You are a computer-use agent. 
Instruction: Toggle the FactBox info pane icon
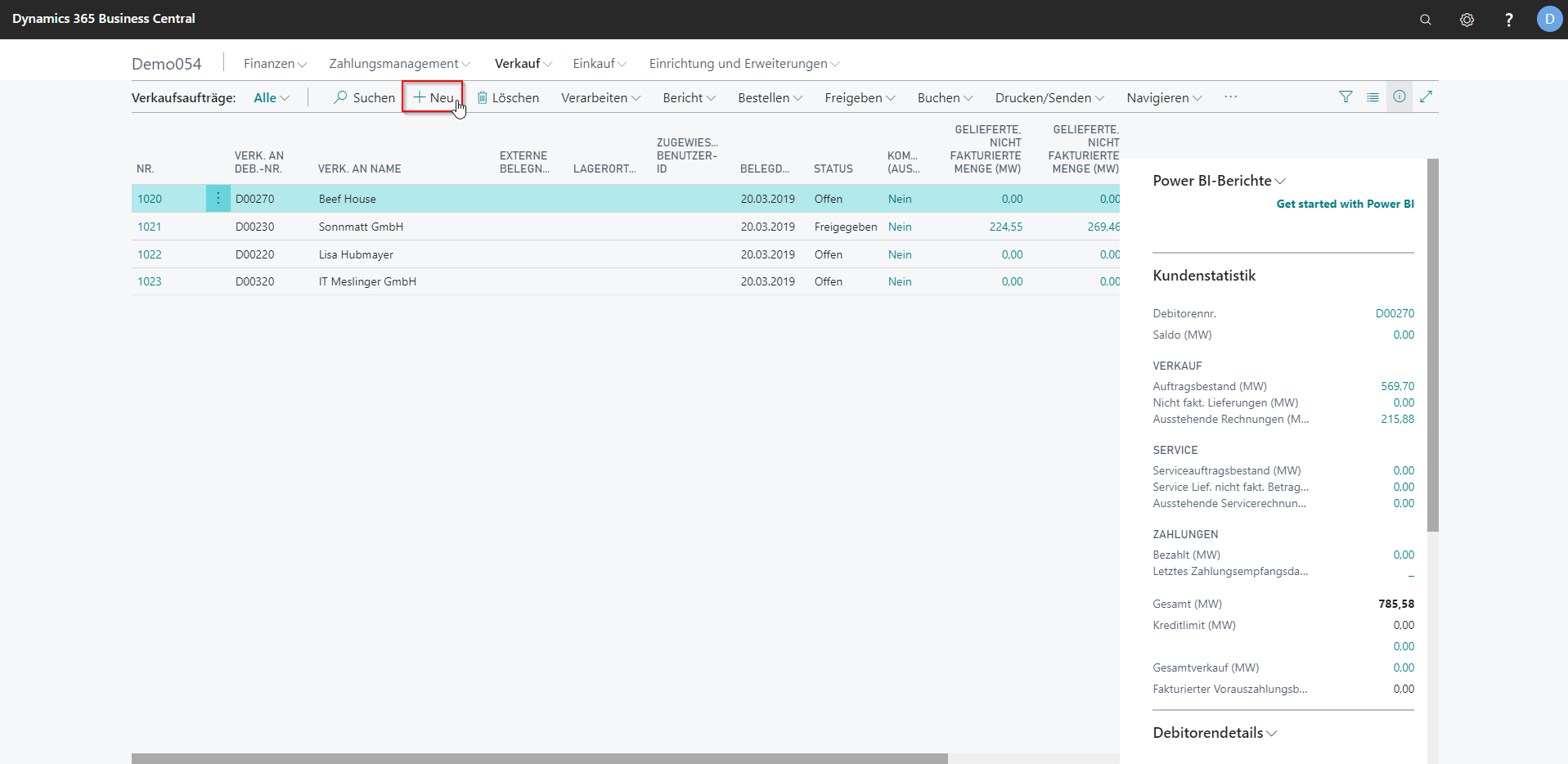click(1400, 97)
